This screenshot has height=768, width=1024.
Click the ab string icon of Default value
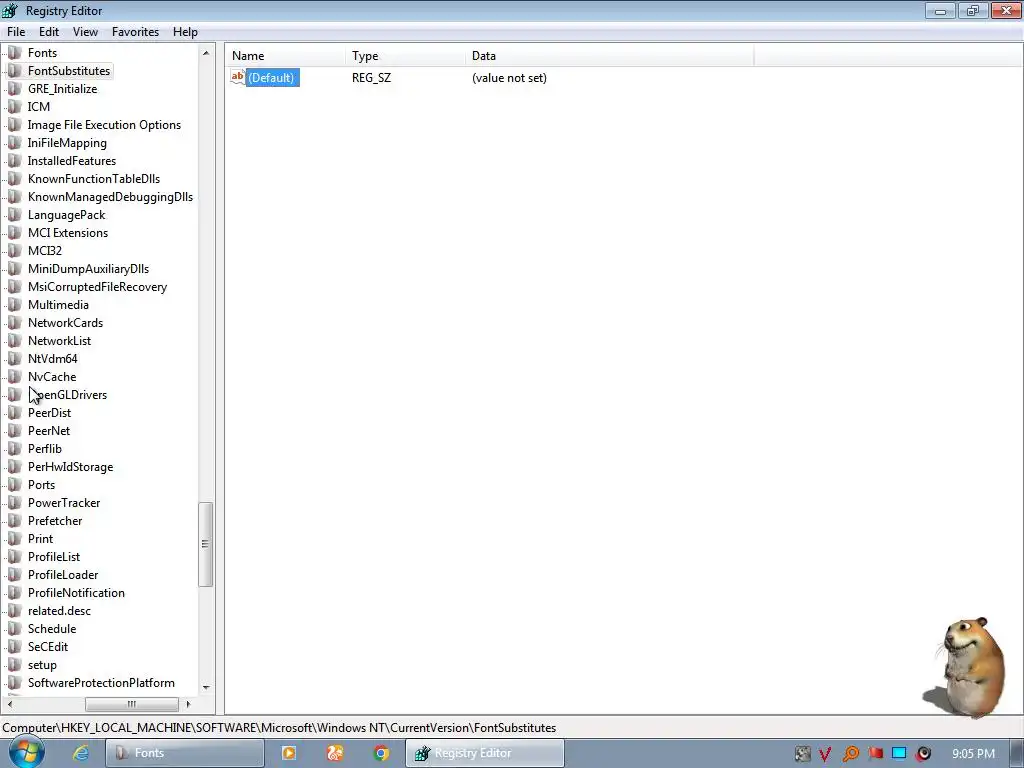click(x=238, y=77)
